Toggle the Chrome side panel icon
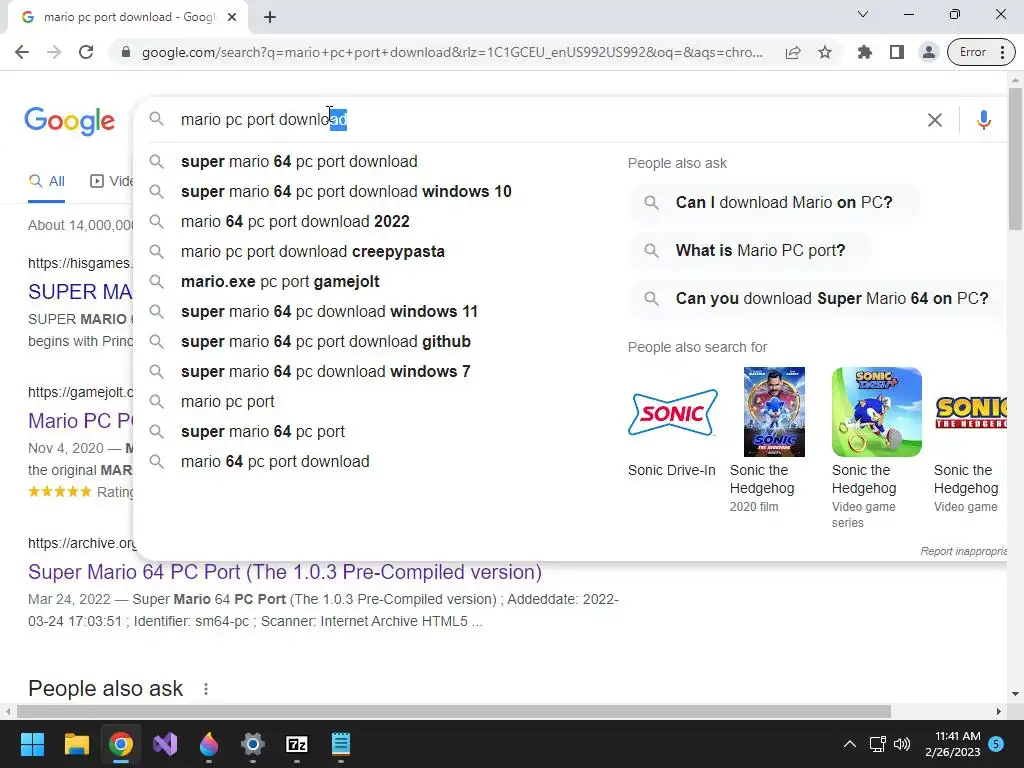The image size is (1024, 768). tap(897, 52)
